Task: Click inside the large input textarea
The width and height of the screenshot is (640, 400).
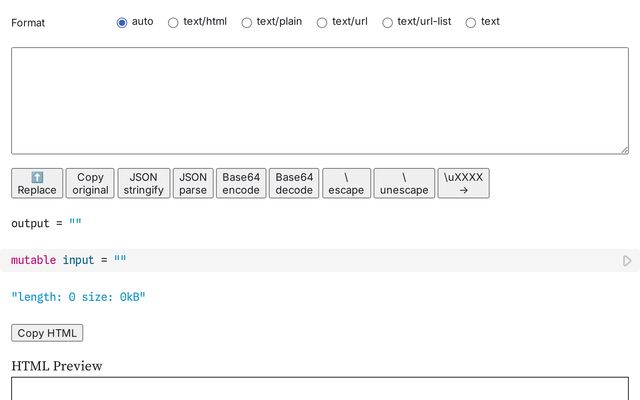Action: pos(320,100)
